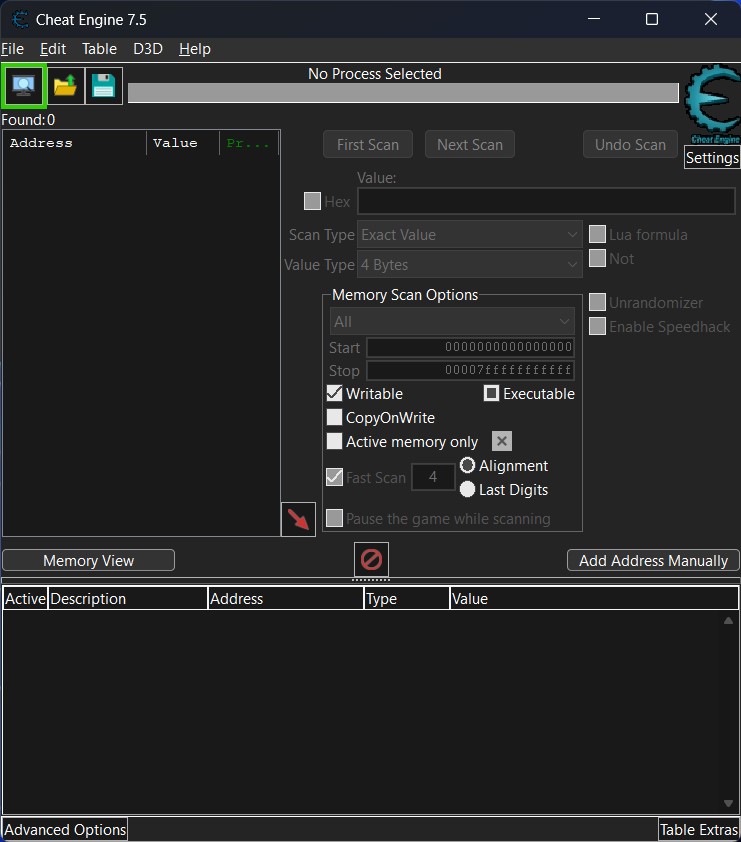Enable the Lua formula checkbox
The width and height of the screenshot is (741, 842).
click(597, 234)
